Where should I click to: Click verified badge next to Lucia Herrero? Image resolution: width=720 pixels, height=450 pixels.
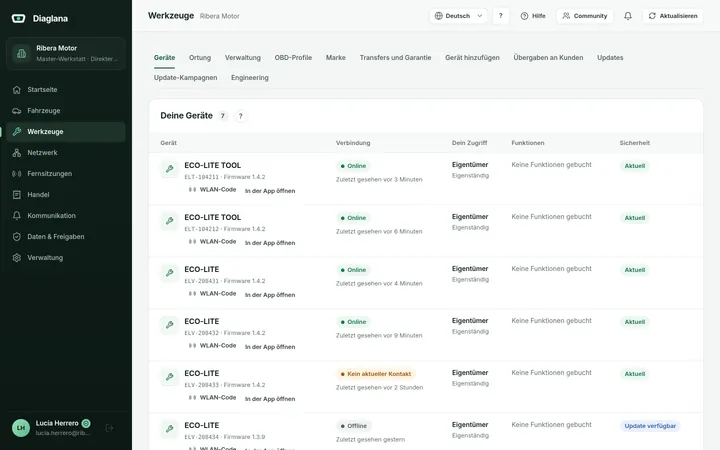pyautogui.click(x=86, y=423)
